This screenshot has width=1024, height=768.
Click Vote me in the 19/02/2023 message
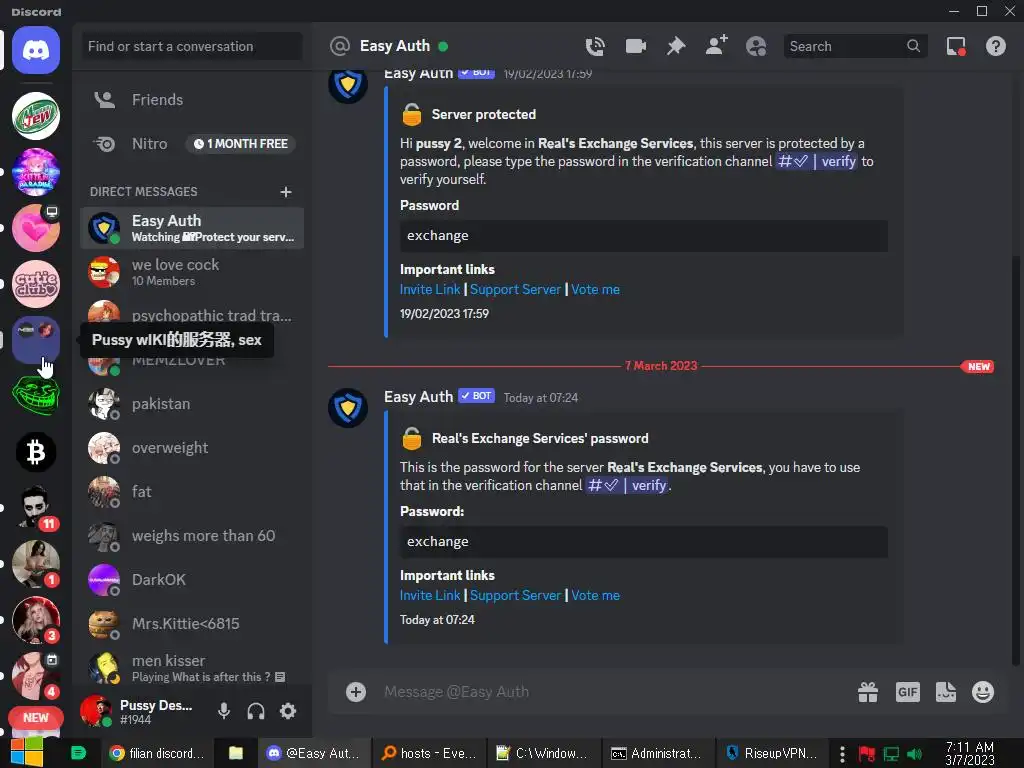point(596,289)
